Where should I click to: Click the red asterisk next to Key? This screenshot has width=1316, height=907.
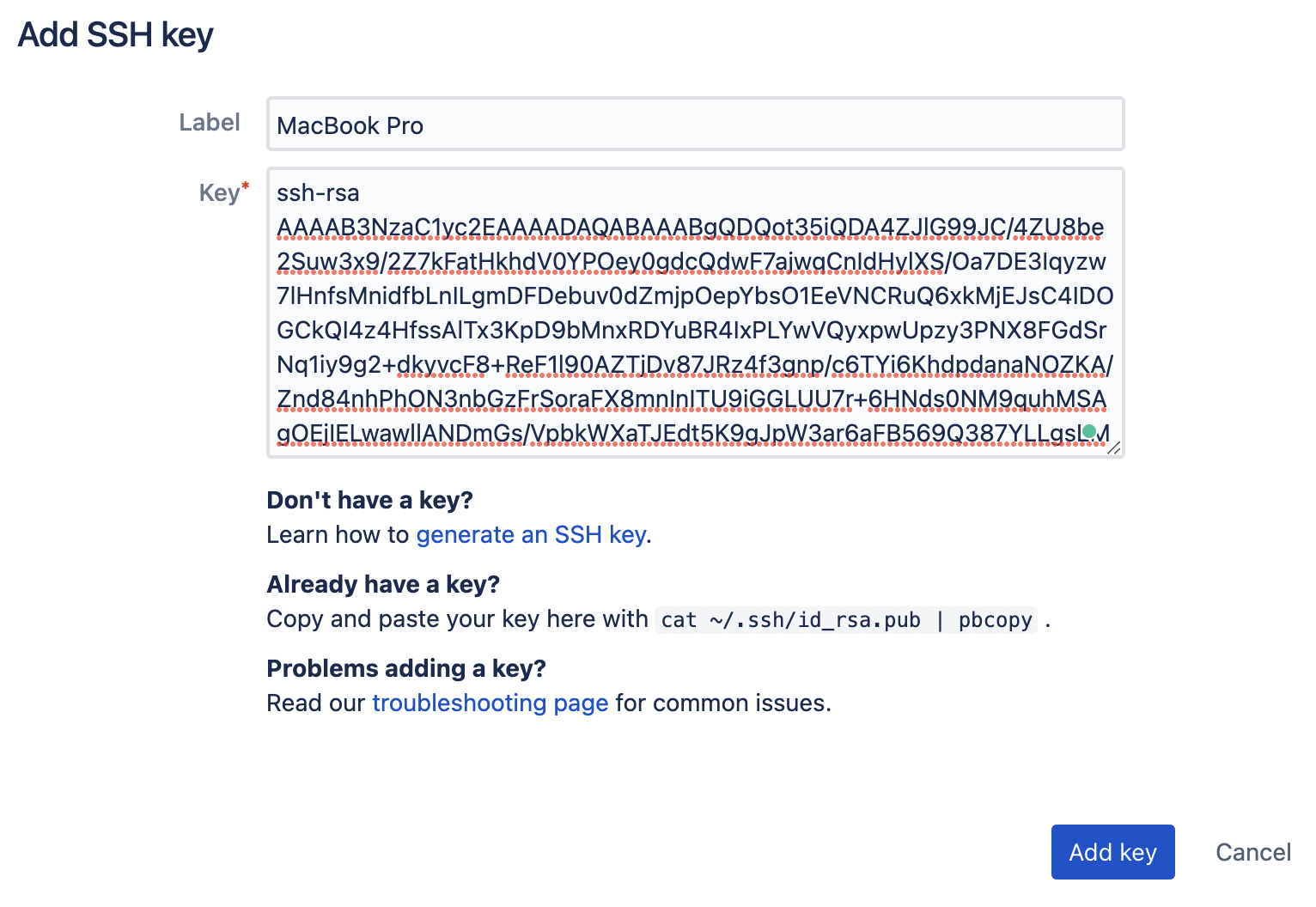tap(245, 184)
